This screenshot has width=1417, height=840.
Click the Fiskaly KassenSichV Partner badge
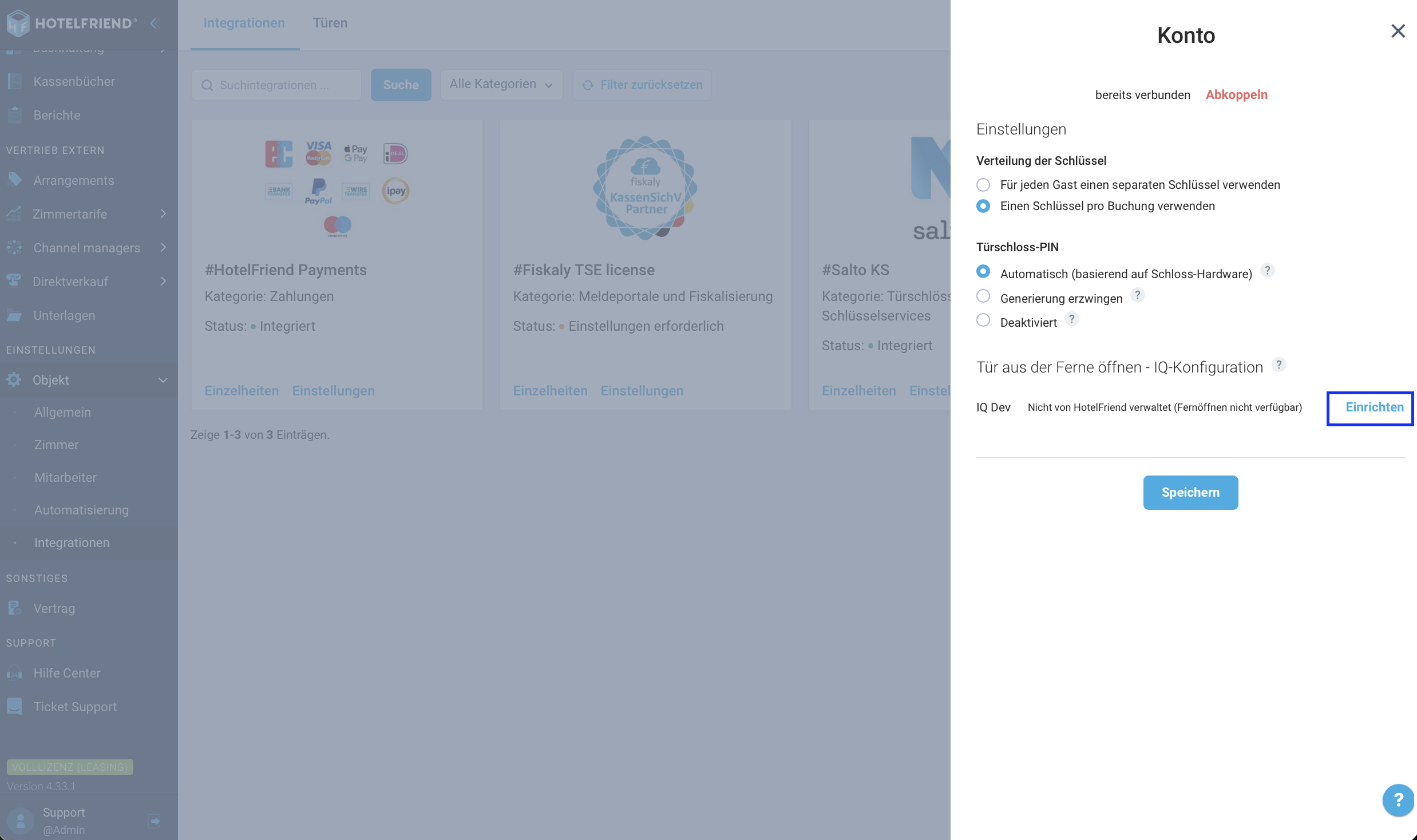645,188
